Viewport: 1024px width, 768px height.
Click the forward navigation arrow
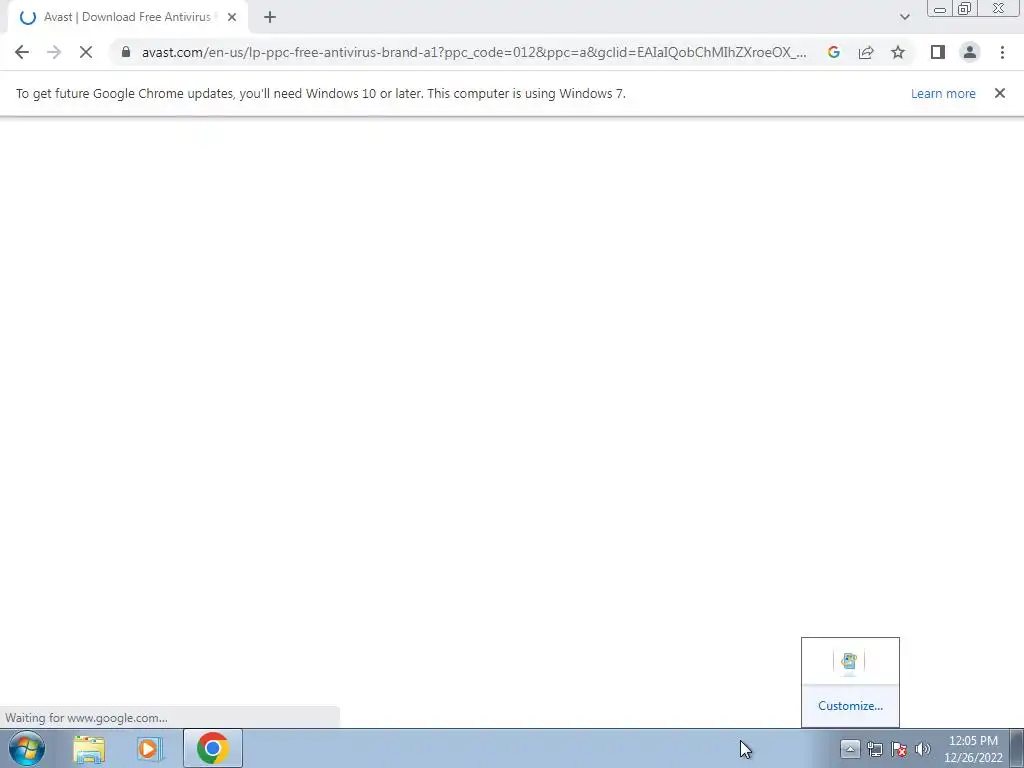point(54,52)
